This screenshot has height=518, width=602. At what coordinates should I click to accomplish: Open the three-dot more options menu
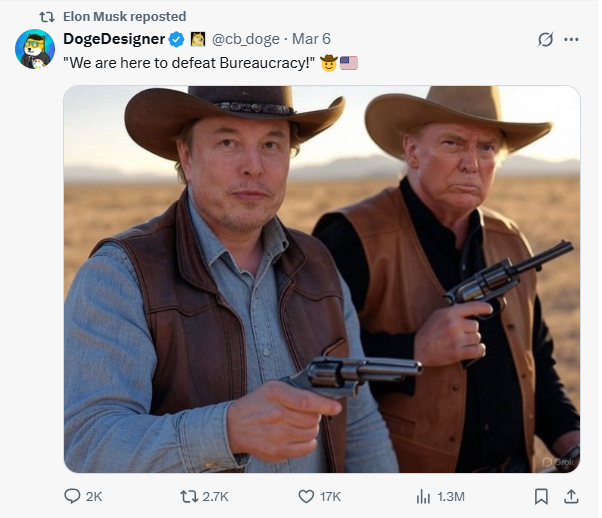571,39
